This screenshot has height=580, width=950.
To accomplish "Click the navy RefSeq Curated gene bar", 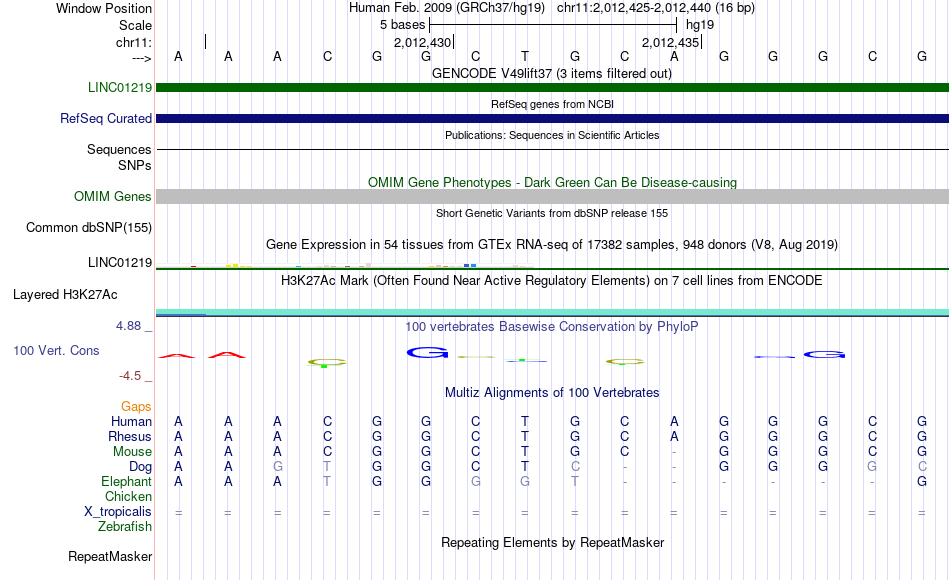I will point(552,118).
